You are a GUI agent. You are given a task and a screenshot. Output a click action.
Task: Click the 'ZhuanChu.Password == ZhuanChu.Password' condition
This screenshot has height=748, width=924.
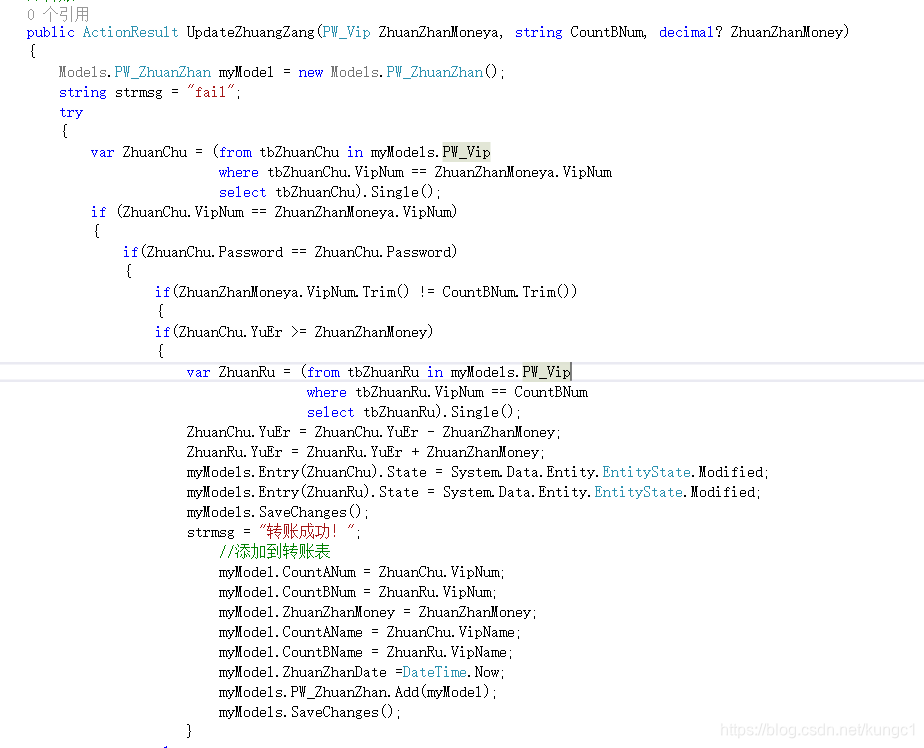tap(299, 252)
